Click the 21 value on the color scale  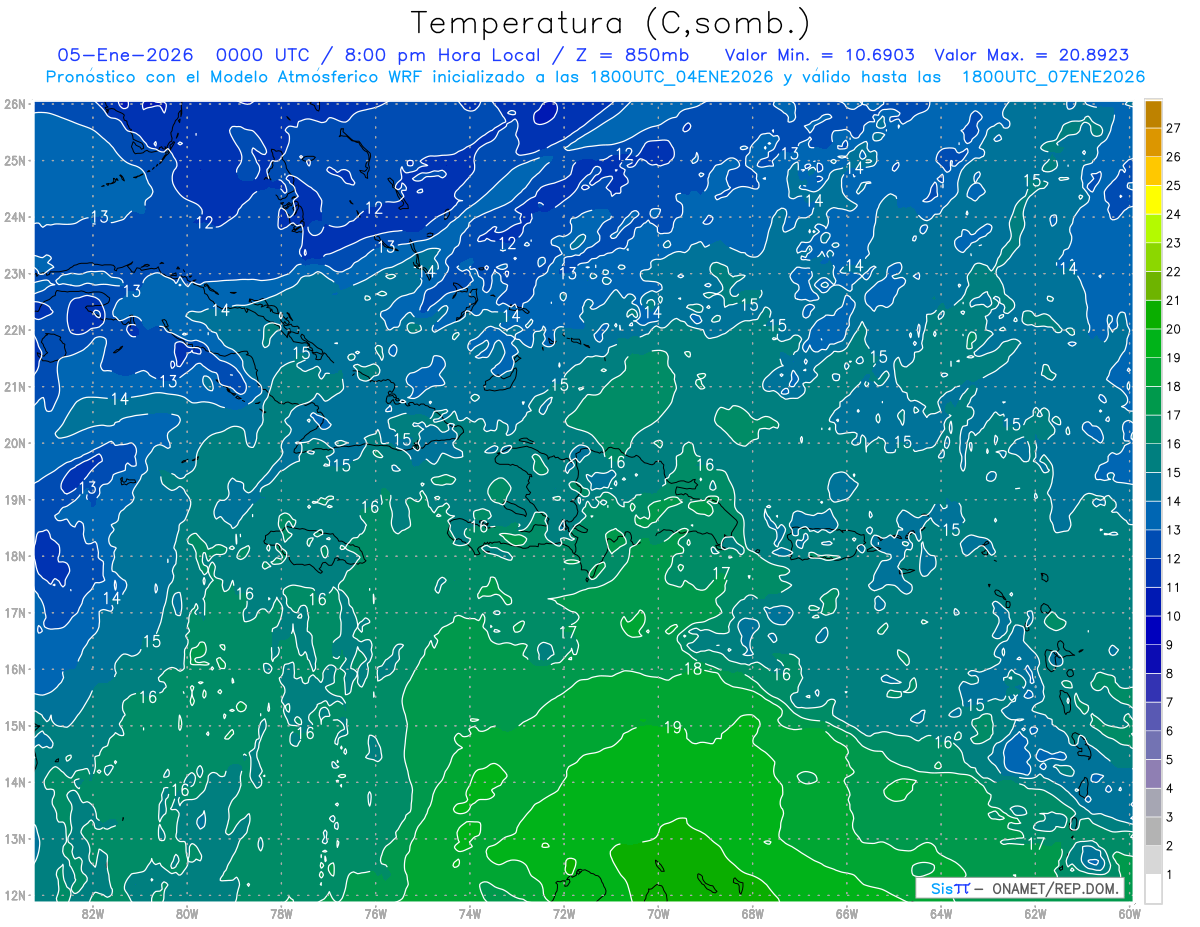click(x=1174, y=300)
